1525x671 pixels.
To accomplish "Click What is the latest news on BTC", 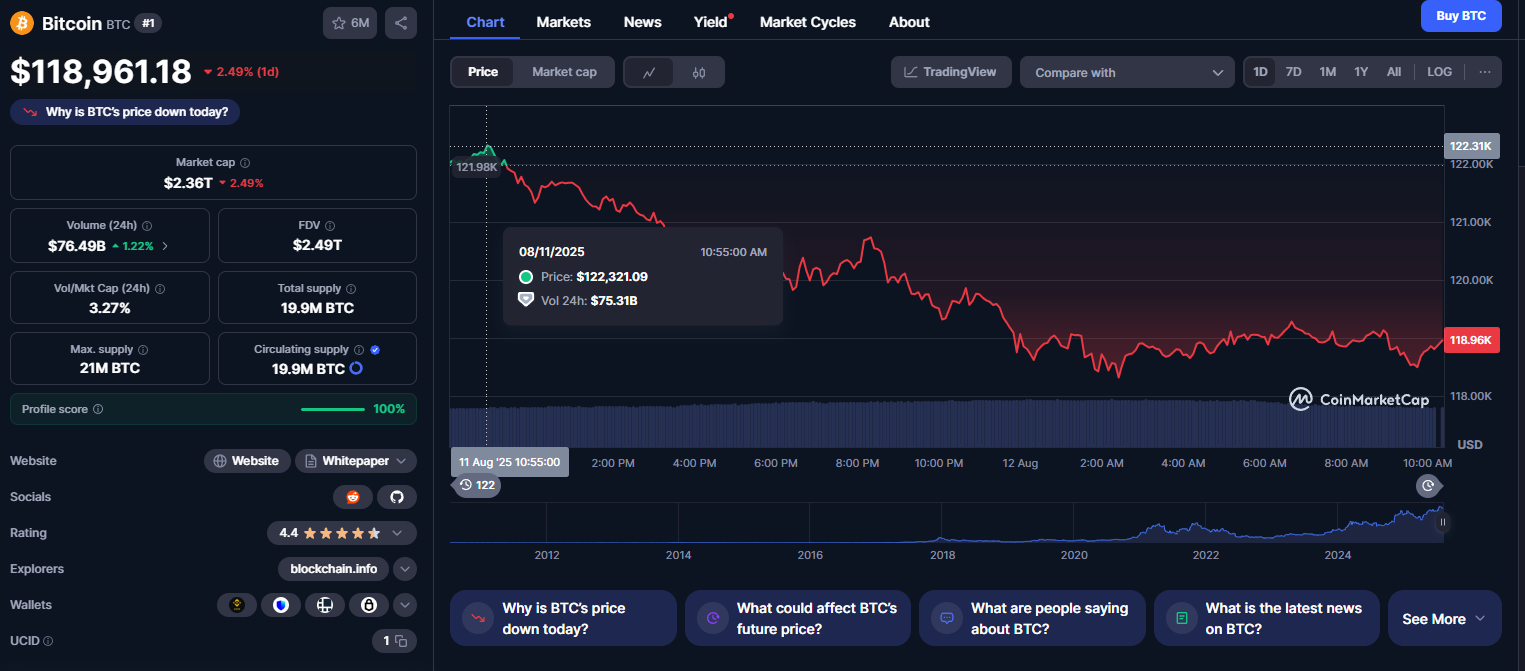I will [1266, 618].
